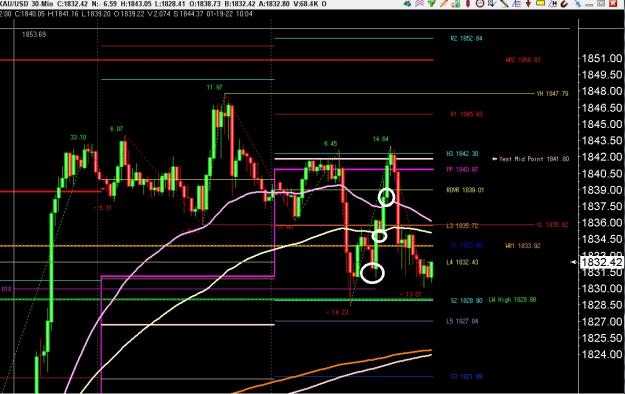Click the blue chain link icon
625x394 pixels.
(x=578, y=4)
